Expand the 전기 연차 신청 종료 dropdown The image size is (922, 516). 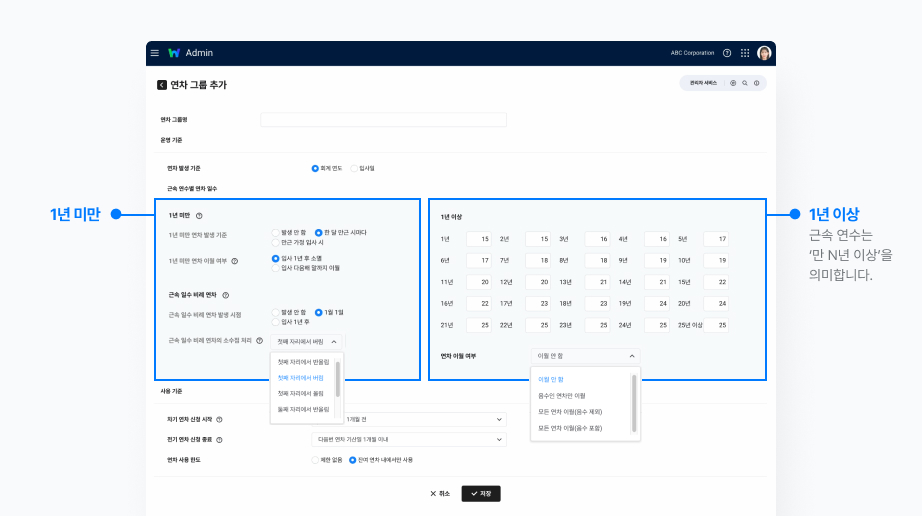pos(499,439)
